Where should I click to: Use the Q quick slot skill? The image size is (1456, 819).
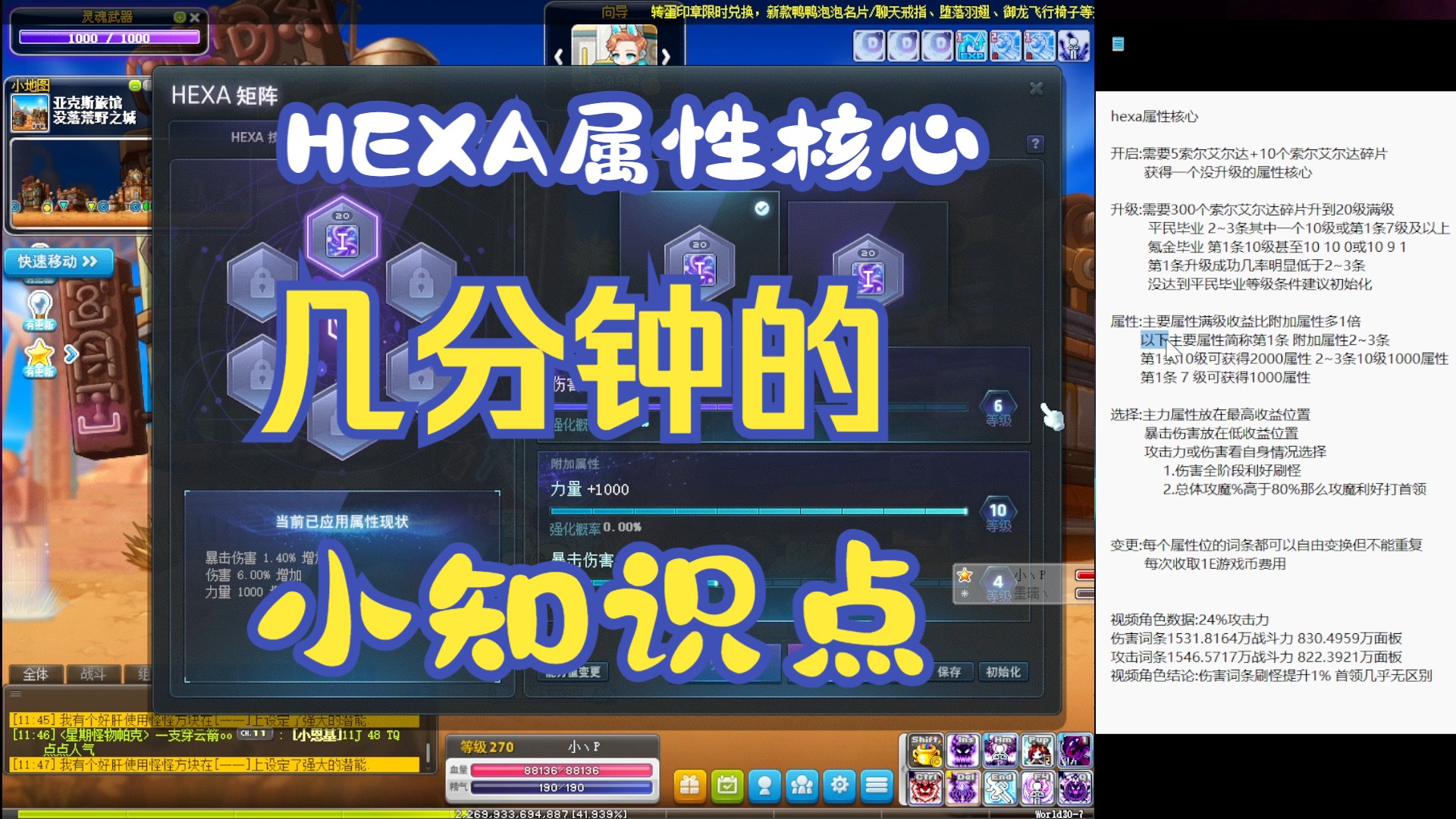[x=1075, y=788]
